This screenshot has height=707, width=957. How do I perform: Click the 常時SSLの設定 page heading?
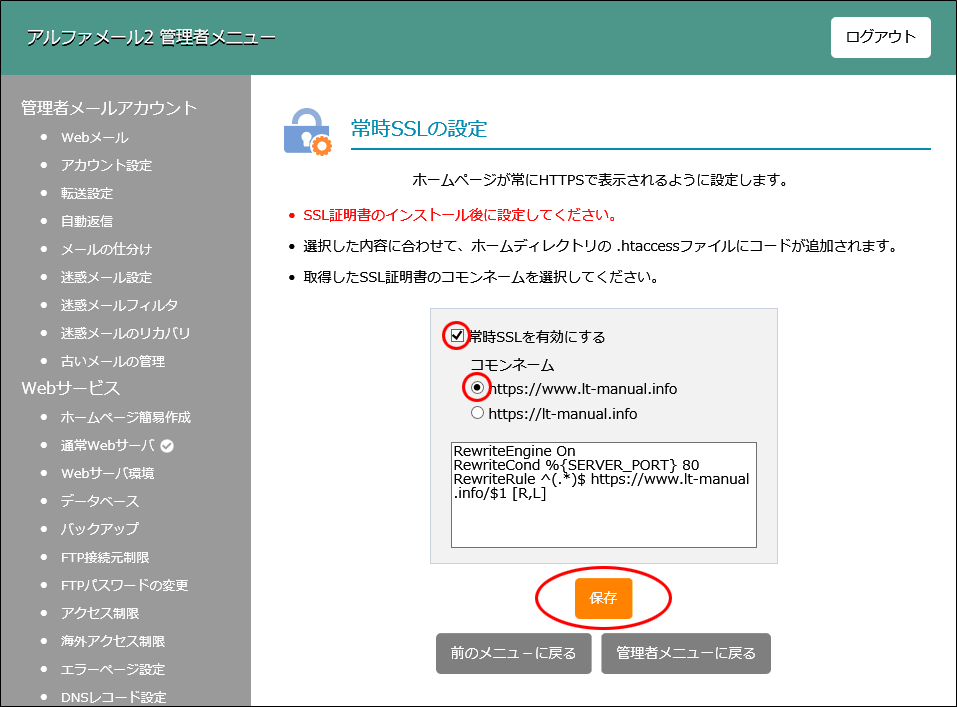419,129
